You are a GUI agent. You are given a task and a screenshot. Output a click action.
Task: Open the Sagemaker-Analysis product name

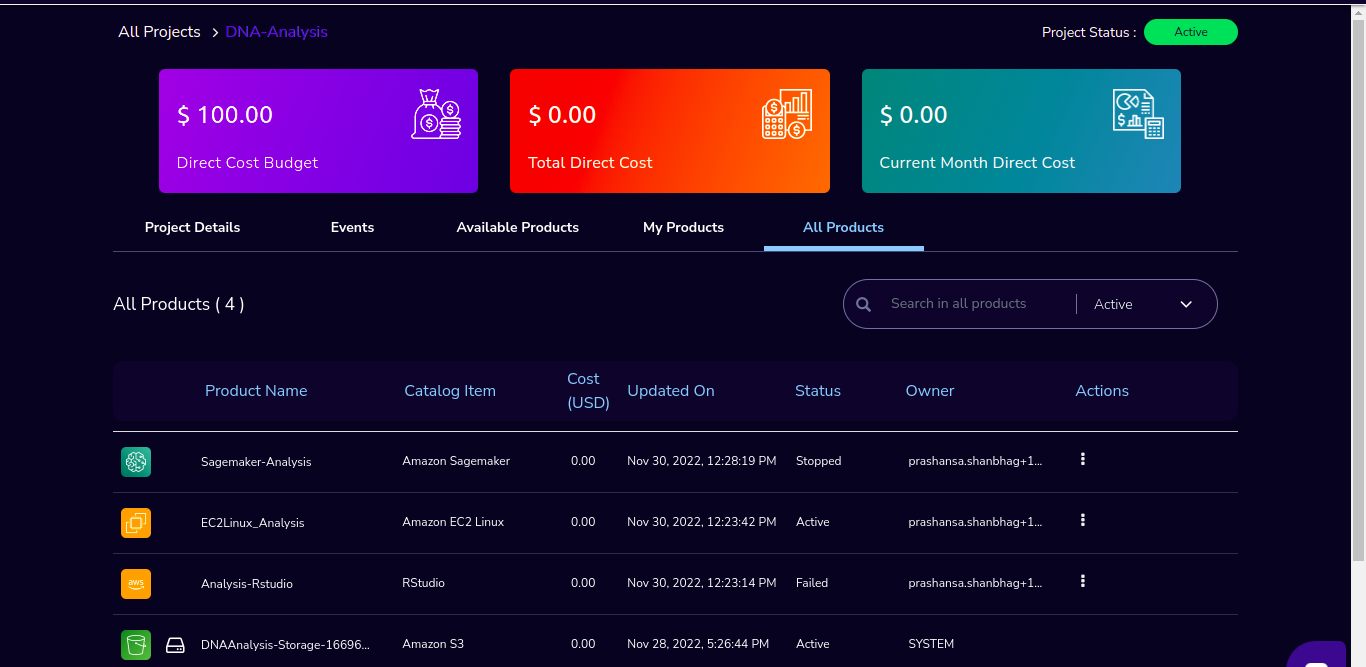[x=256, y=462]
